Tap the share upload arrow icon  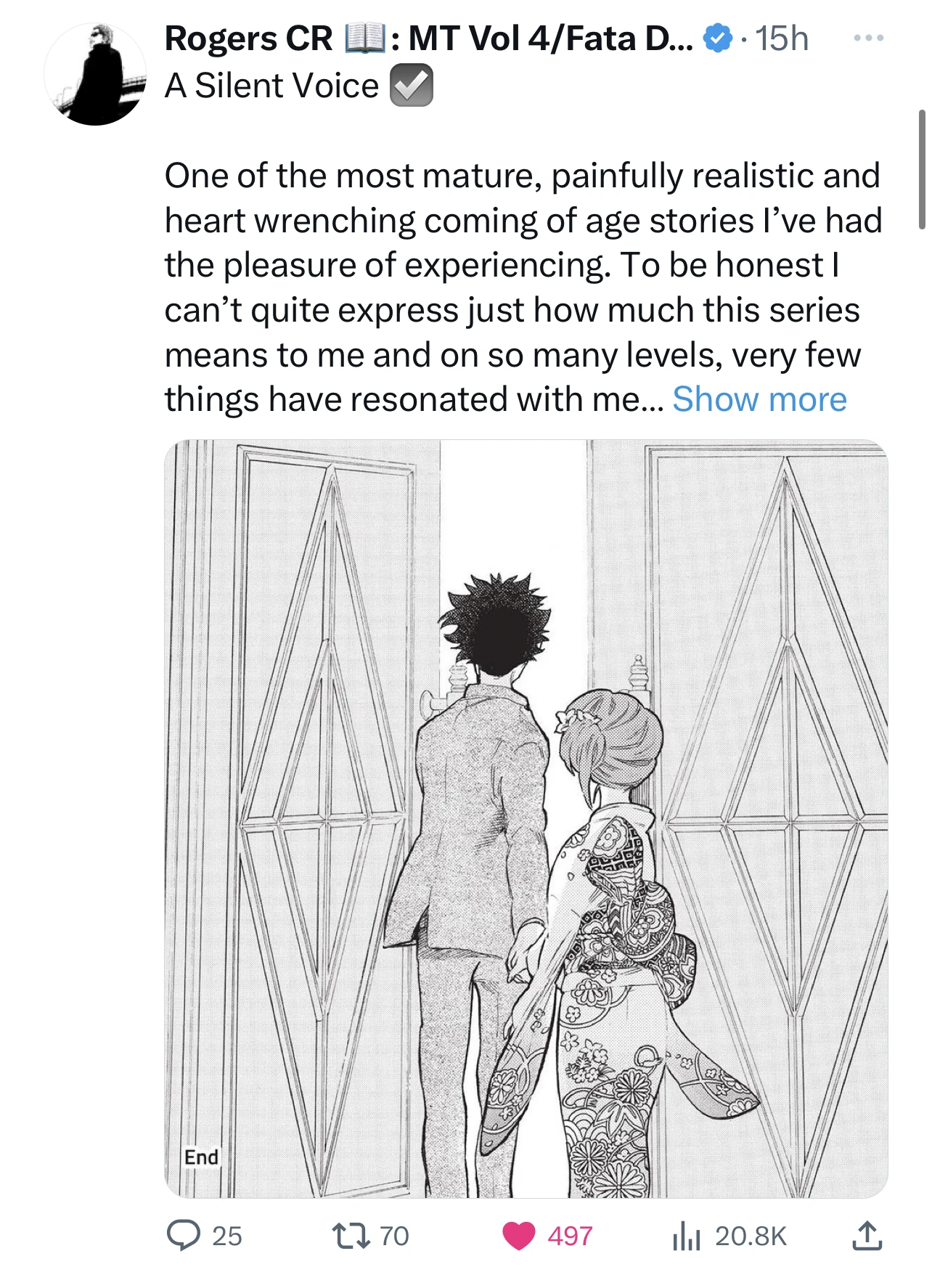867,1235
